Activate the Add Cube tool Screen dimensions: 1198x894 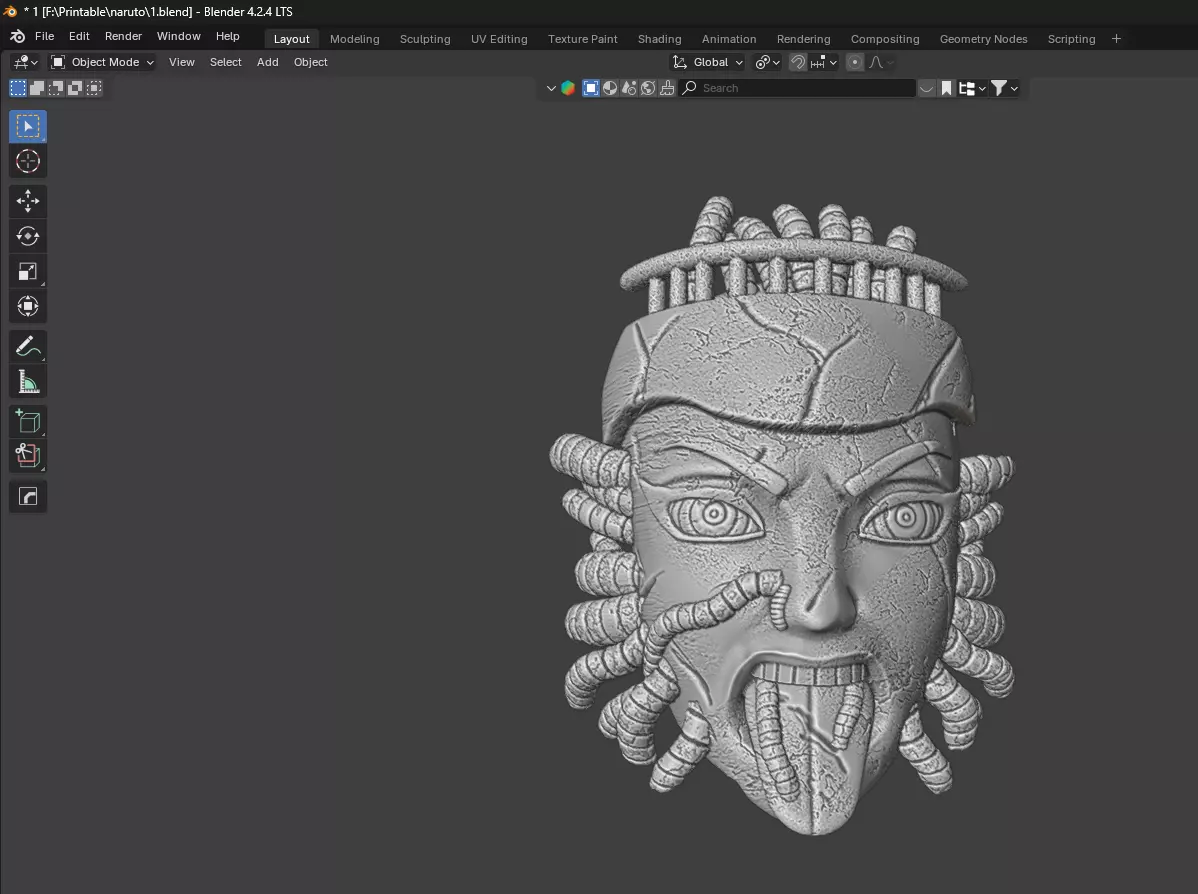point(28,421)
